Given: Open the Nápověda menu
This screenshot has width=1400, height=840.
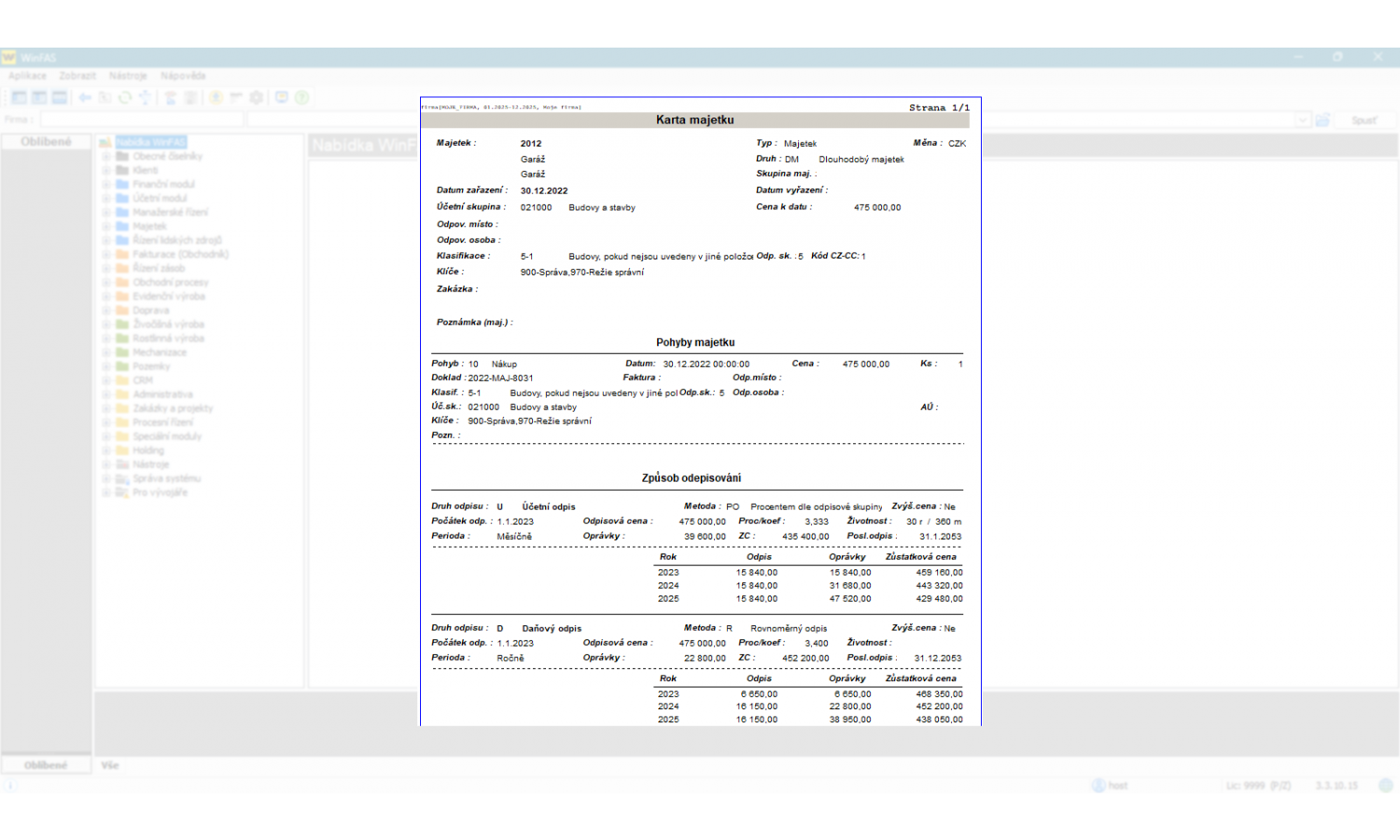Looking at the screenshot, I should (x=183, y=76).
